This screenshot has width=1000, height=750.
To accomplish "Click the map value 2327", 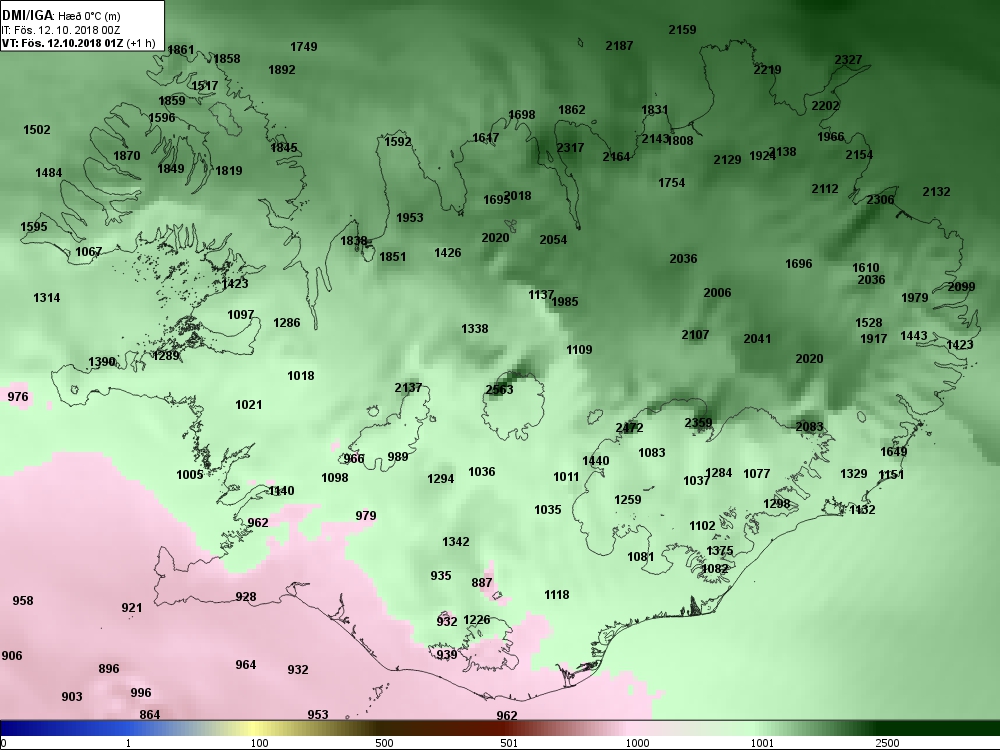I will pos(848,59).
